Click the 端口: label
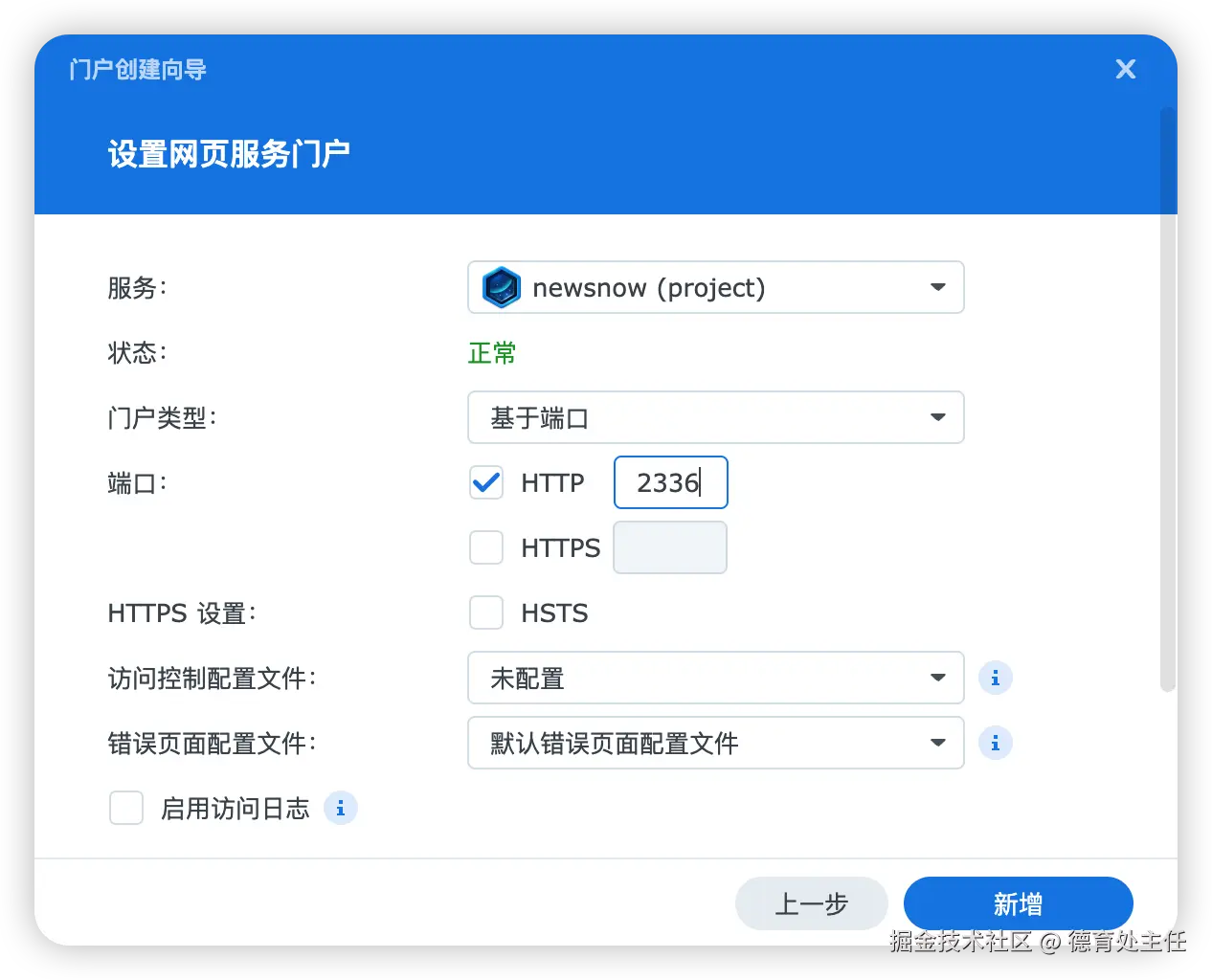The width and height of the screenshot is (1212, 980). [137, 483]
